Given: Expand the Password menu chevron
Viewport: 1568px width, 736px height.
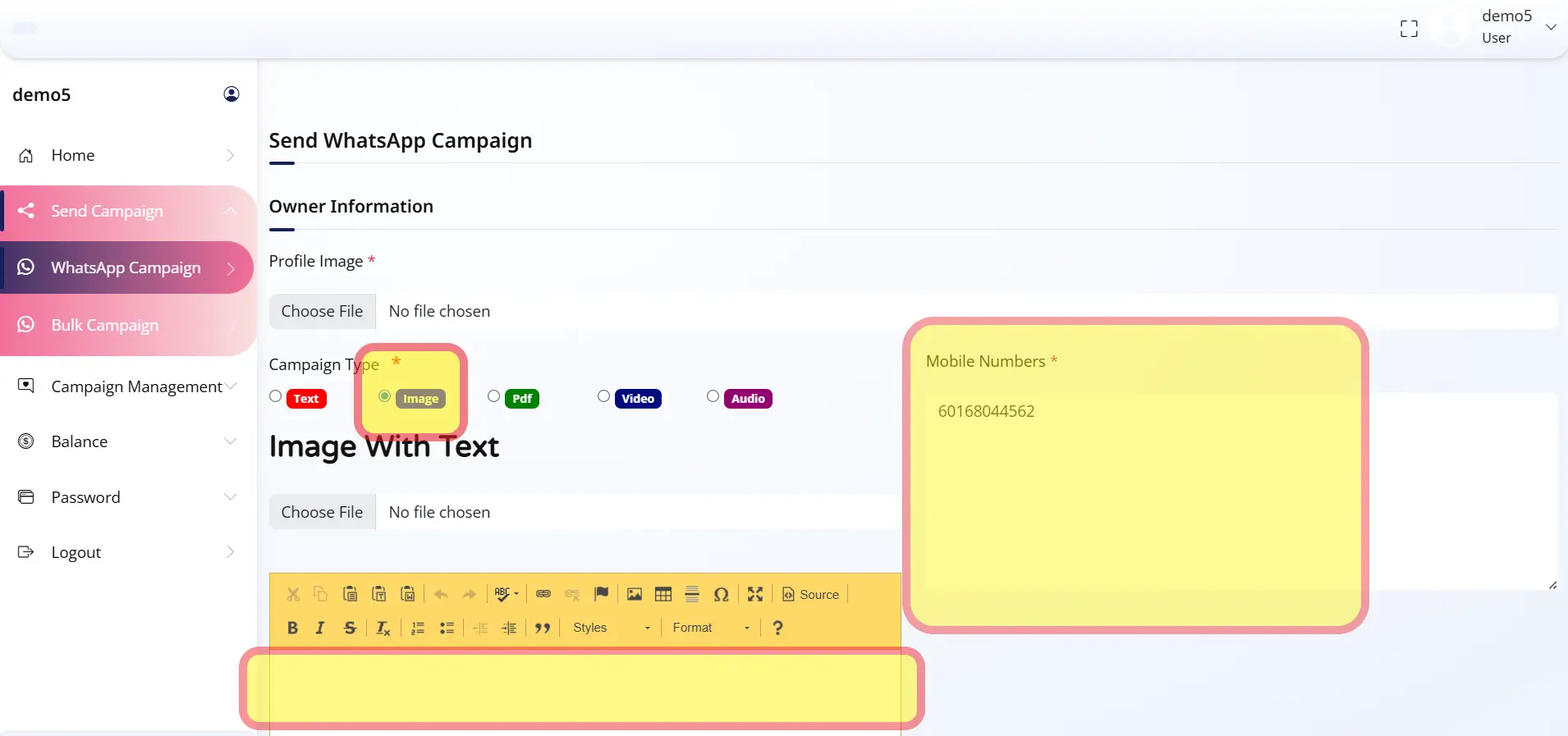Looking at the screenshot, I should [231, 497].
